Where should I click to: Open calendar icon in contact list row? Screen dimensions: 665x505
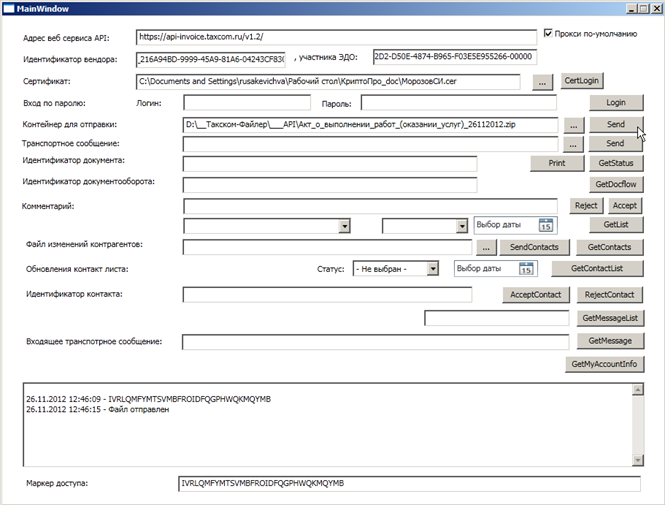[x=525, y=268]
